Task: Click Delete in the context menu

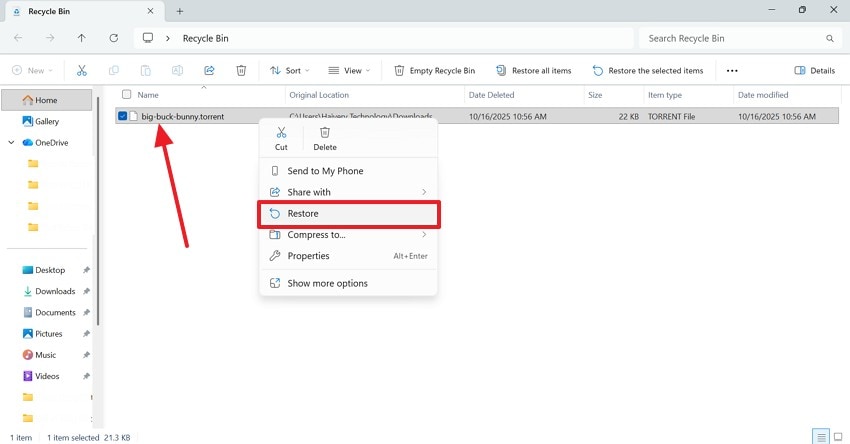Action: pos(325,139)
